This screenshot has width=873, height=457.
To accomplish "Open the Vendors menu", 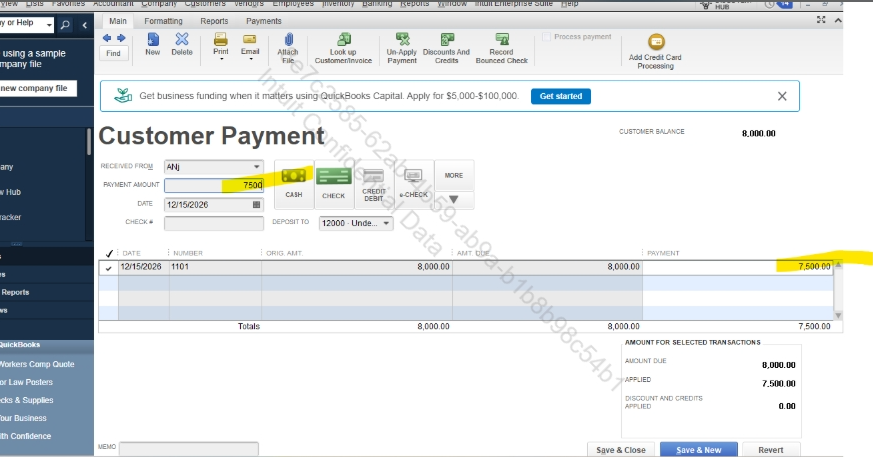I will [249, 3].
